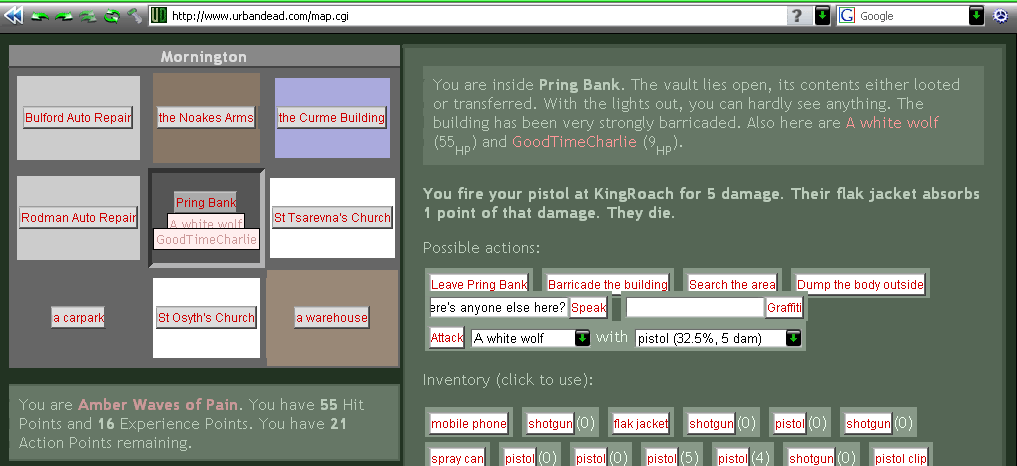Click Leave Pring Bank button

pos(479,284)
